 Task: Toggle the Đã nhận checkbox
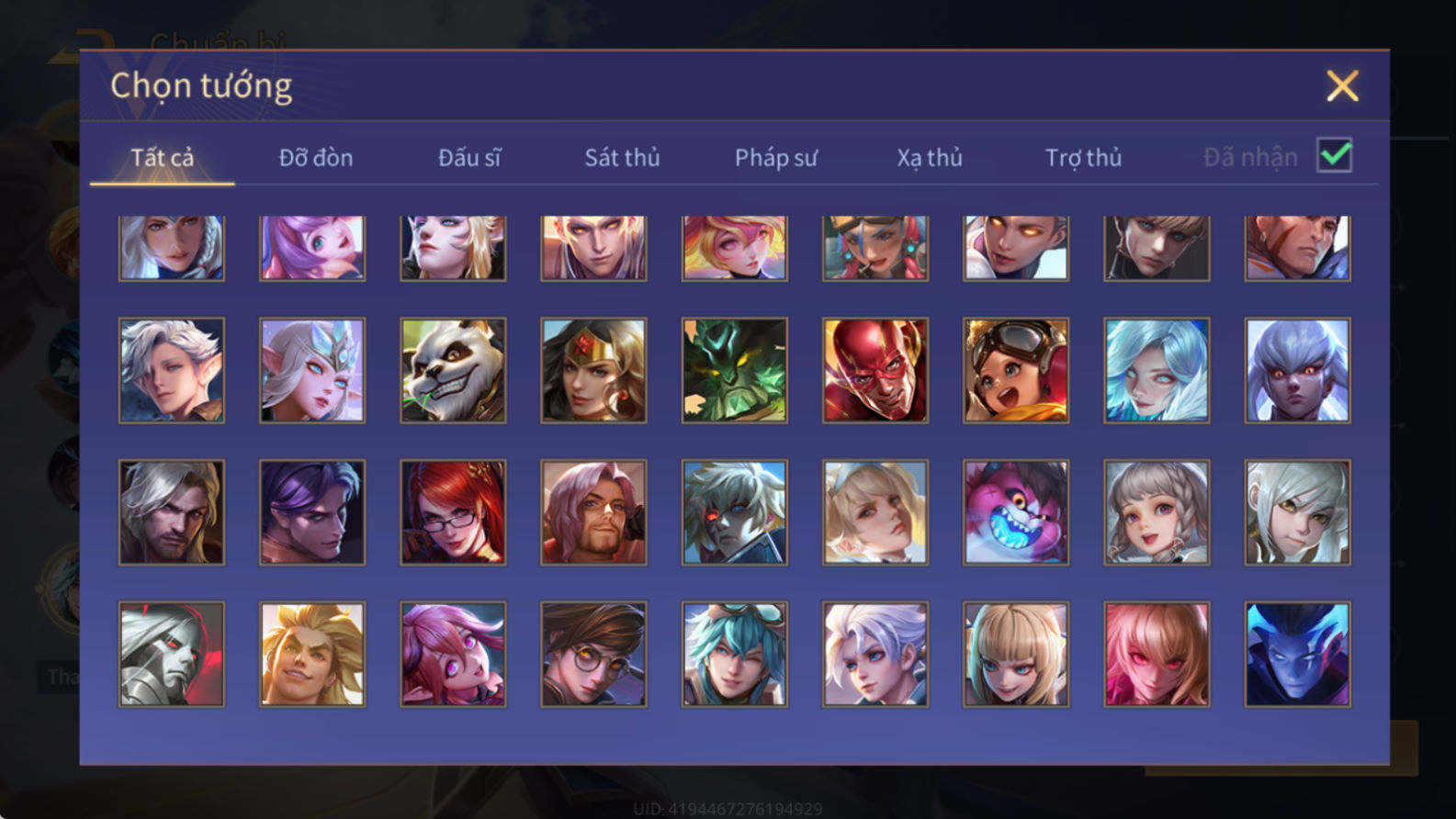tap(1334, 155)
